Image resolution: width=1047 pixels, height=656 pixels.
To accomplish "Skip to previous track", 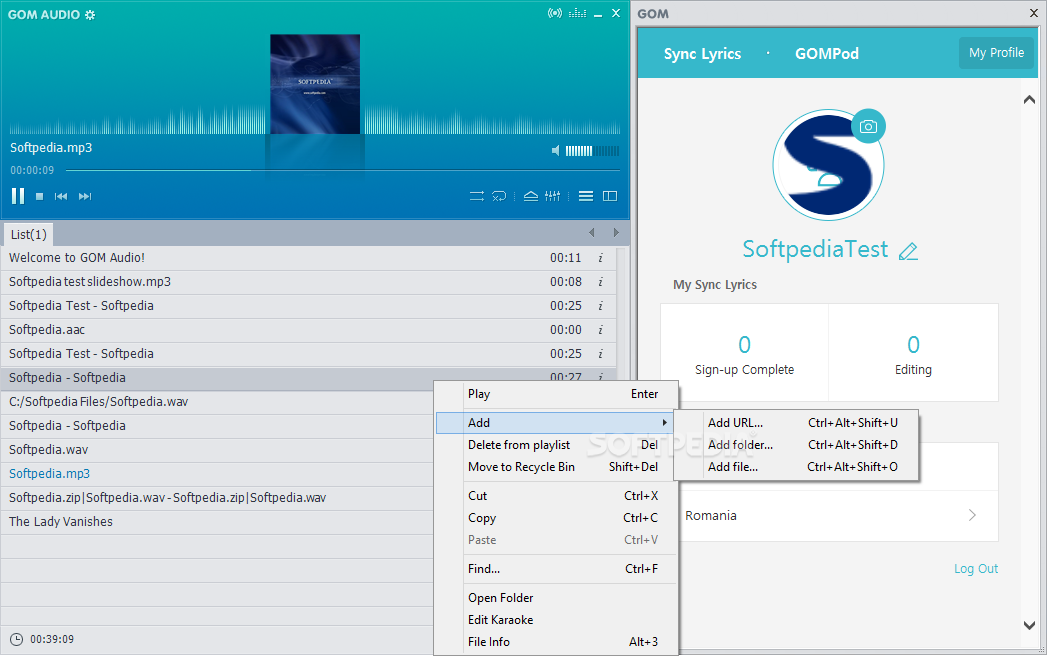I will point(61,196).
